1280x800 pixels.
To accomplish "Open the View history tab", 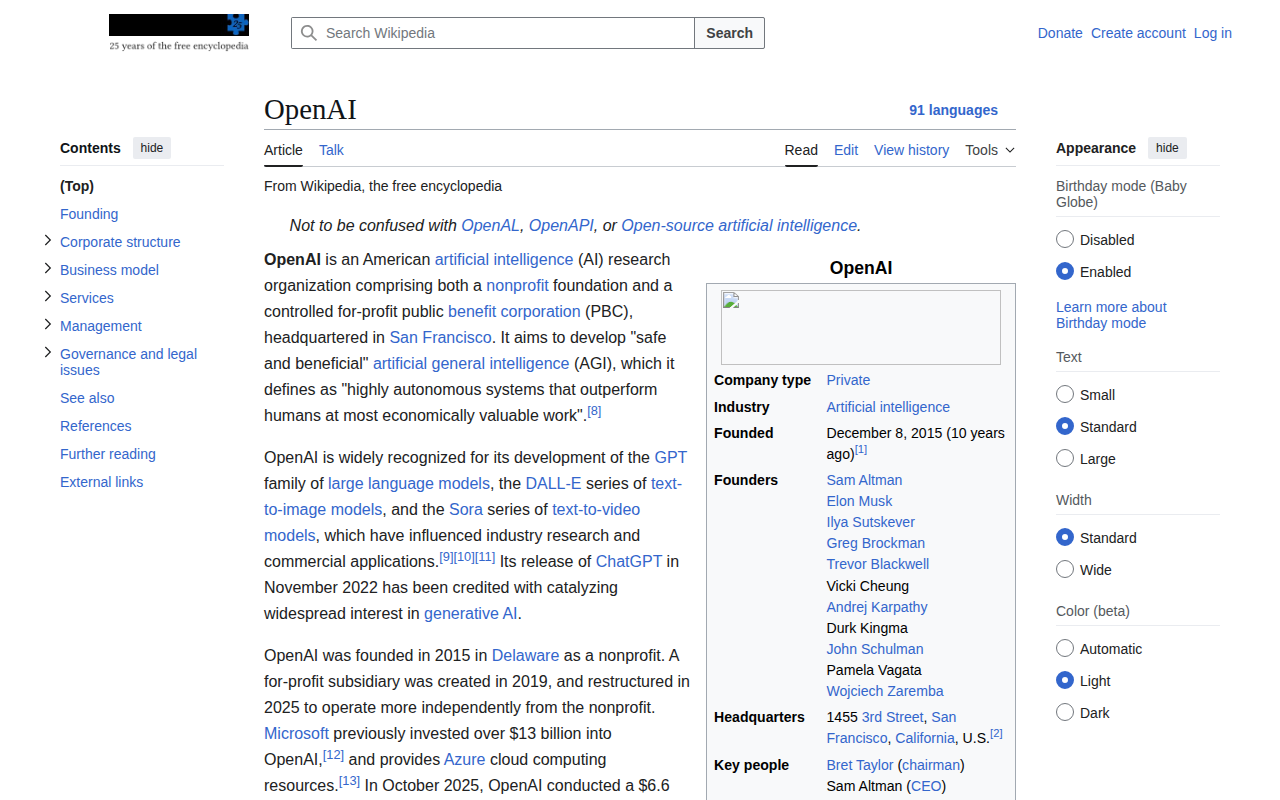I will click(x=911, y=150).
